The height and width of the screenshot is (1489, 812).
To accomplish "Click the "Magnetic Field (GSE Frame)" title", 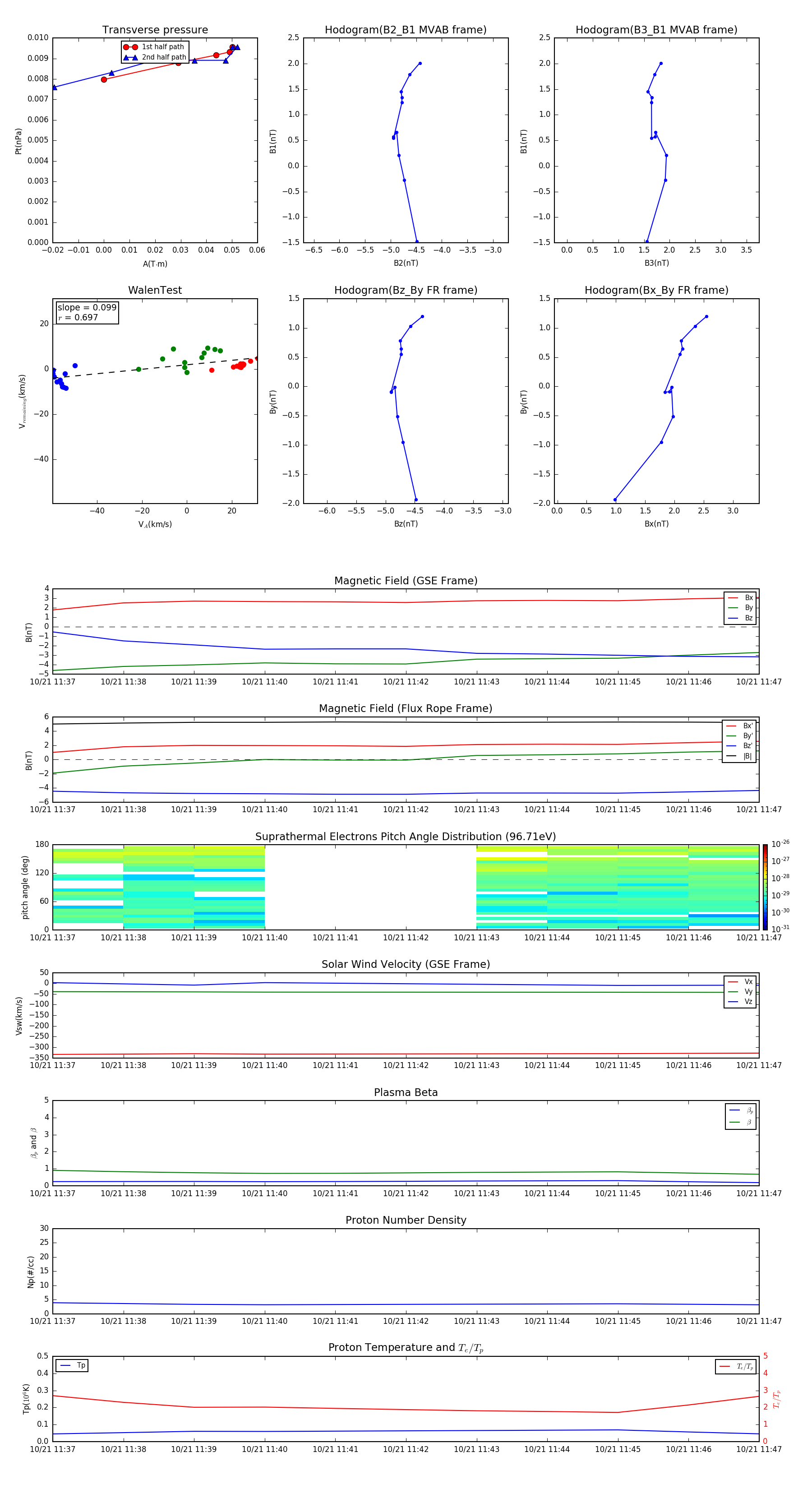I will 406,581.
